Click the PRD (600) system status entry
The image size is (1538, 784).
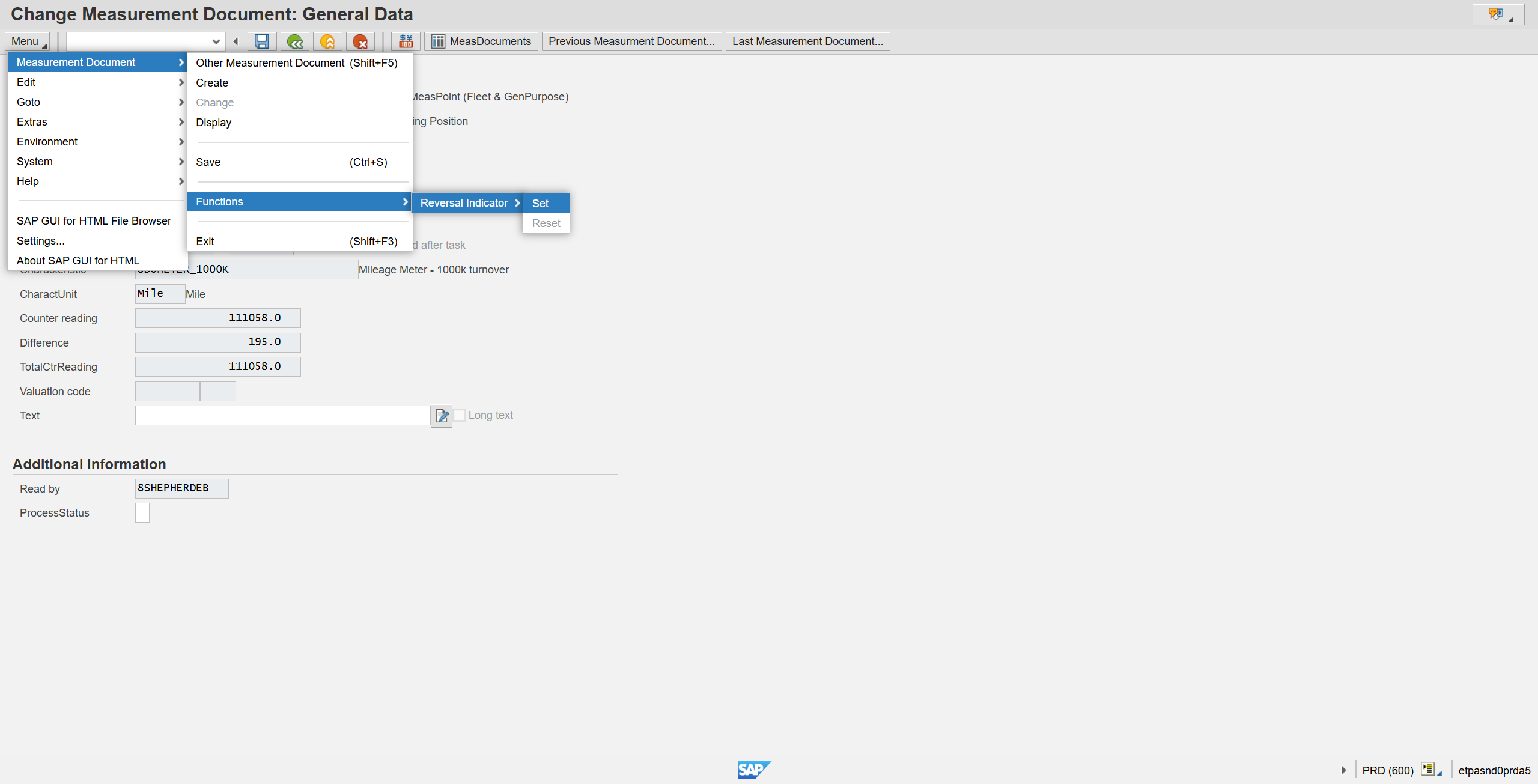click(1388, 770)
